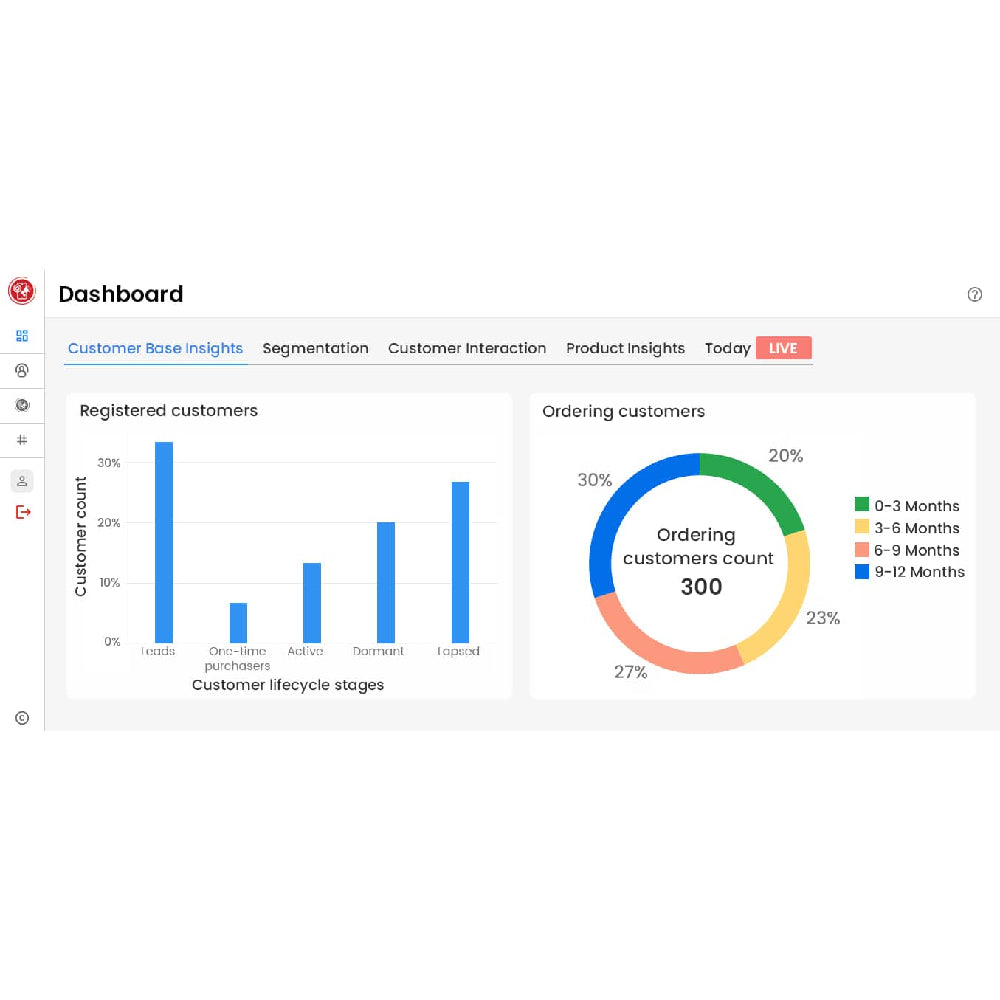
Task: Open the user account icon in sidebar
Action: 22,481
